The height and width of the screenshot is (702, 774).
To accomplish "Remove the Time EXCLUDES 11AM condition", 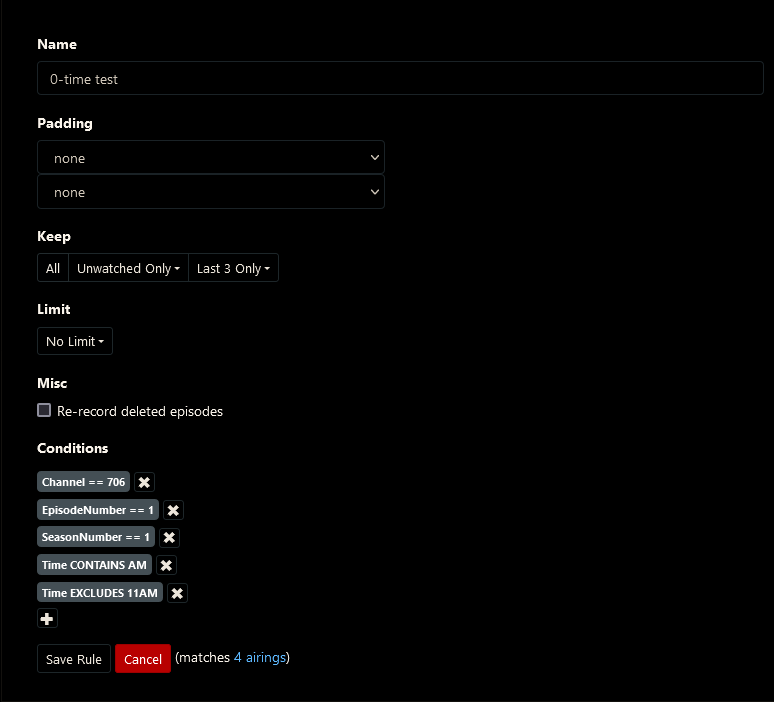I will pyautogui.click(x=177, y=593).
